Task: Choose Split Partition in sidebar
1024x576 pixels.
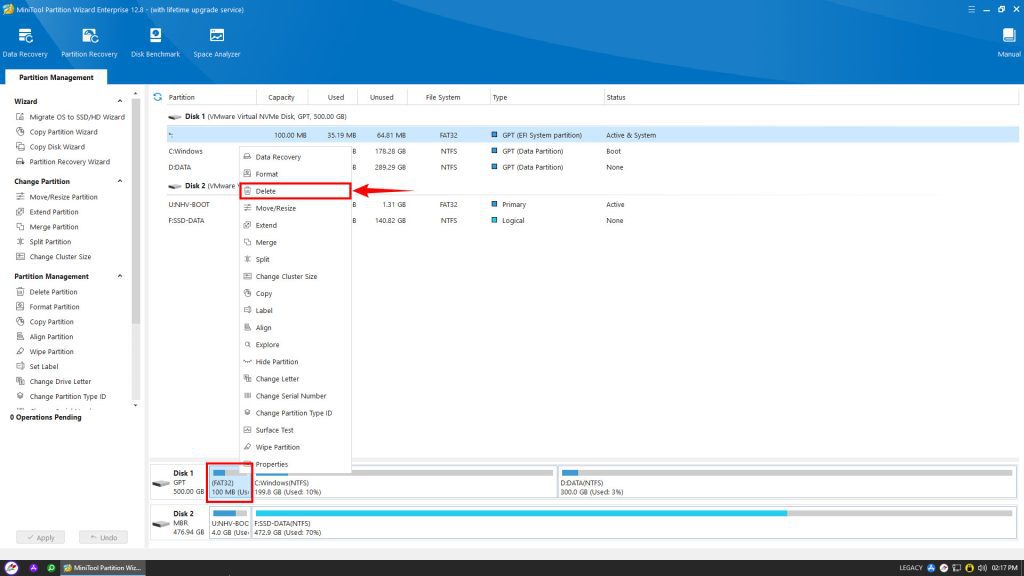Action: click(43, 242)
